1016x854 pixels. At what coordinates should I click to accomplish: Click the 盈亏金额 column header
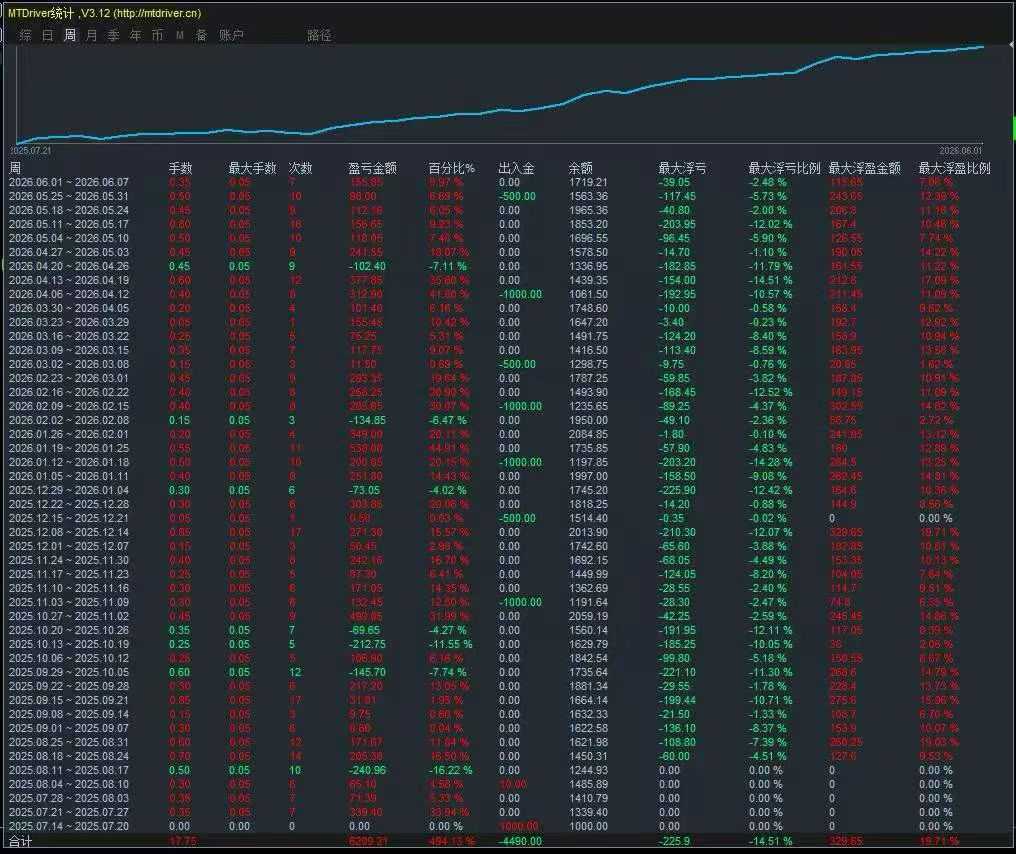373,168
